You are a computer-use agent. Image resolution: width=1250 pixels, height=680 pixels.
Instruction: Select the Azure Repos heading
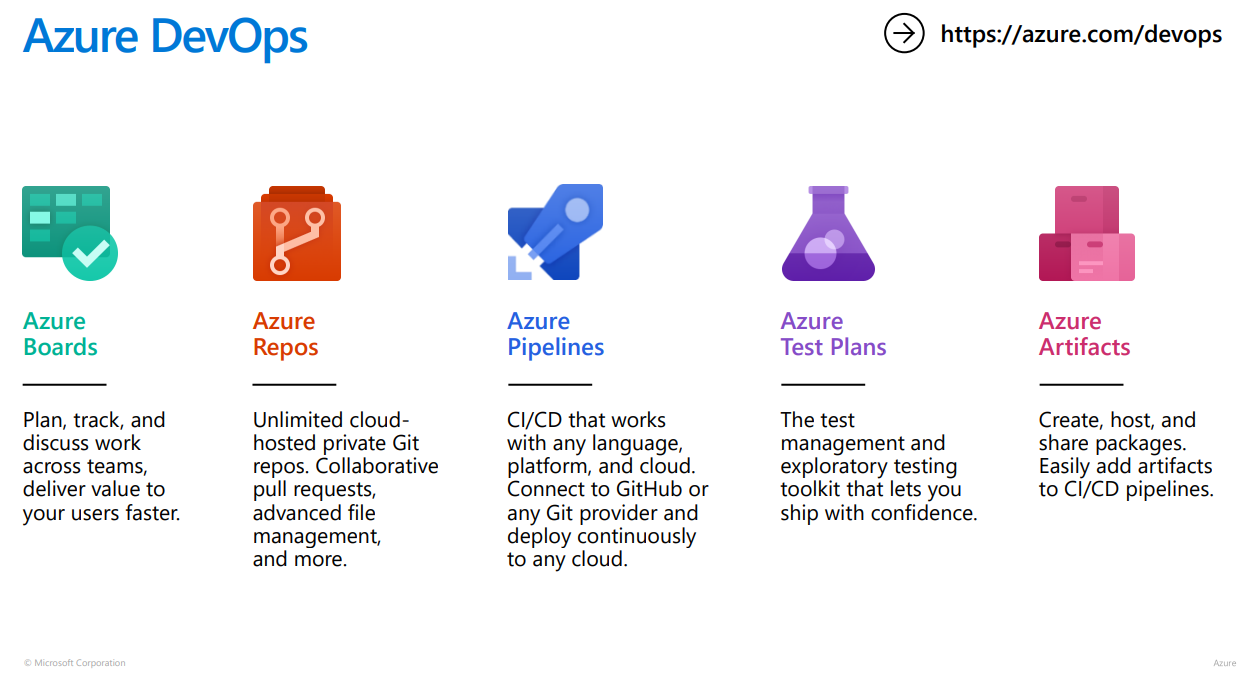[x=285, y=334]
